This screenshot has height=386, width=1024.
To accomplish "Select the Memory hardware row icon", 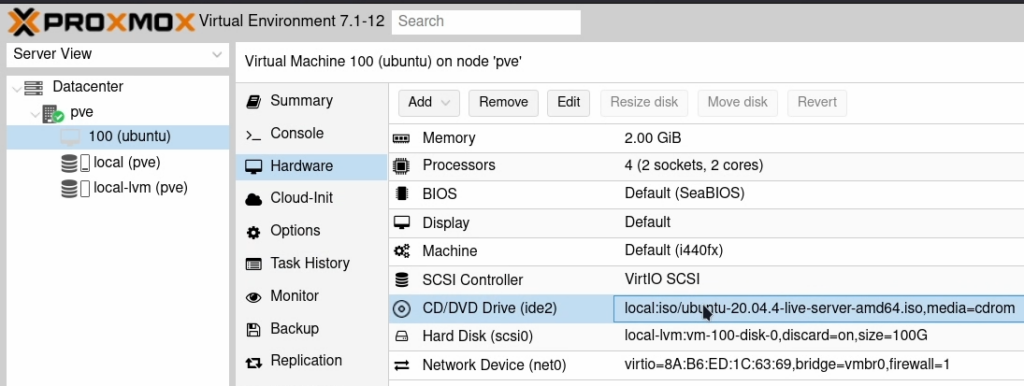I will (401, 138).
